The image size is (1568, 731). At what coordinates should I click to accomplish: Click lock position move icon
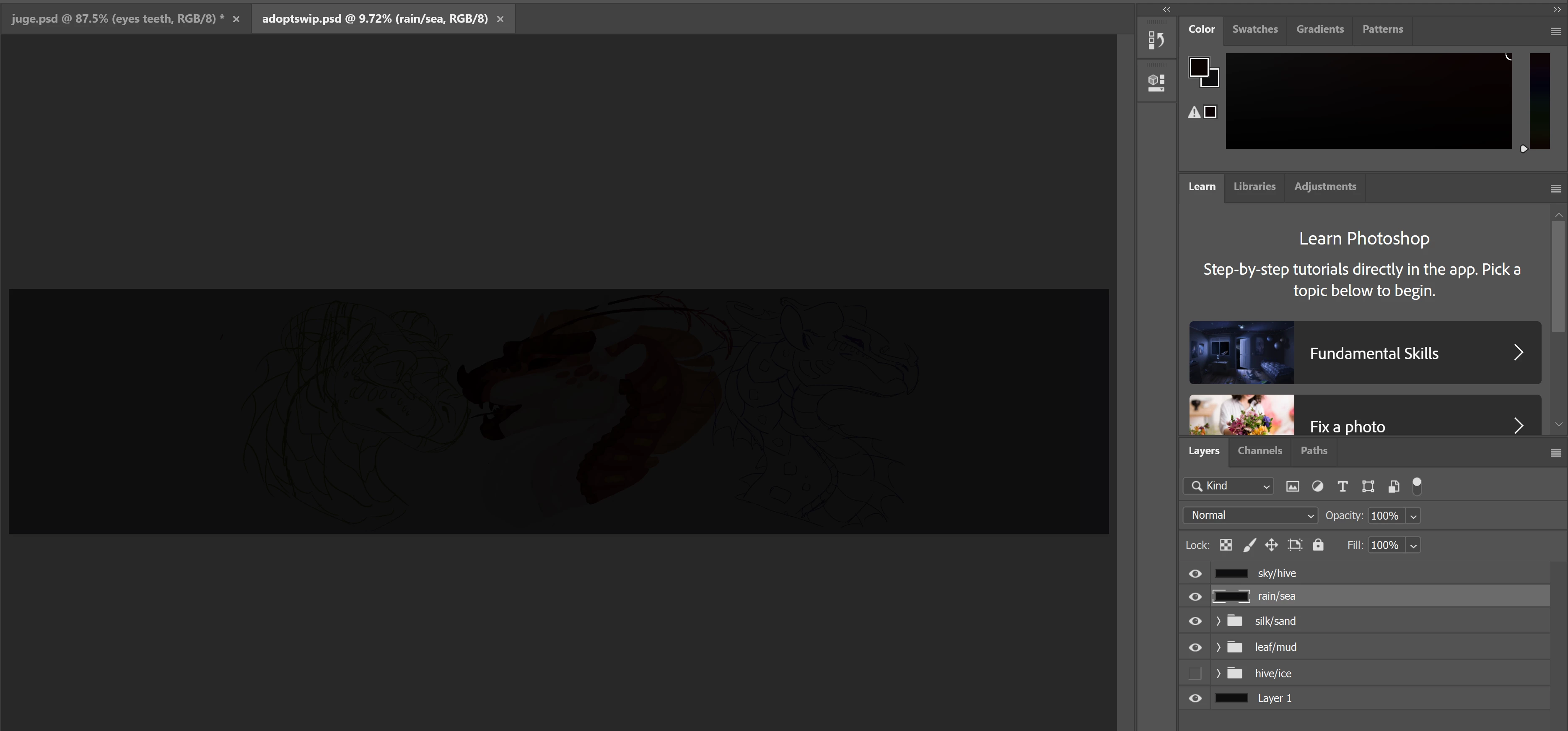(x=1271, y=545)
